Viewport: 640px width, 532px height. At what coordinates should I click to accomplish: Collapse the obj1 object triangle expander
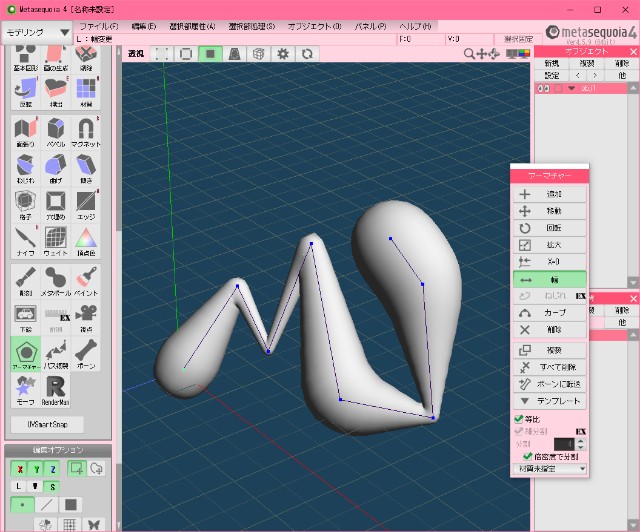tap(571, 88)
